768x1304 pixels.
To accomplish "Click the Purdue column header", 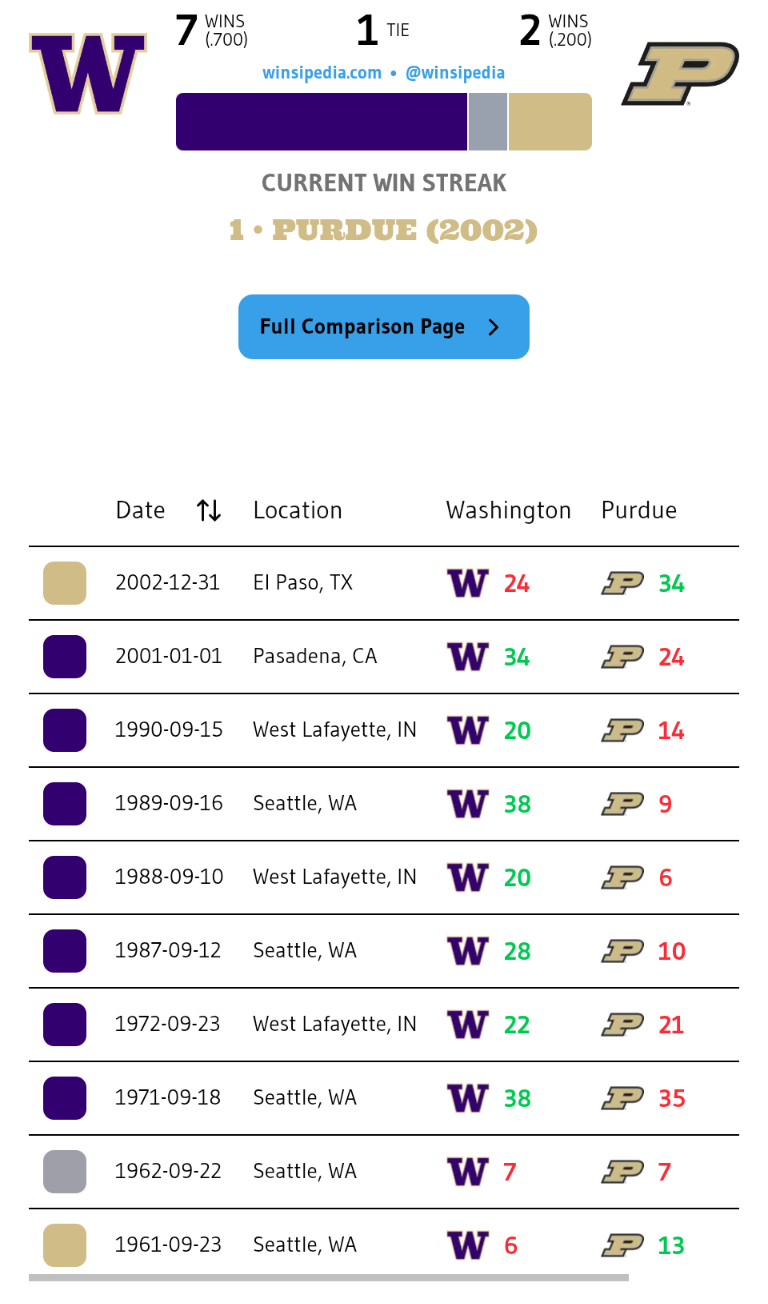I will click(639, 510).
